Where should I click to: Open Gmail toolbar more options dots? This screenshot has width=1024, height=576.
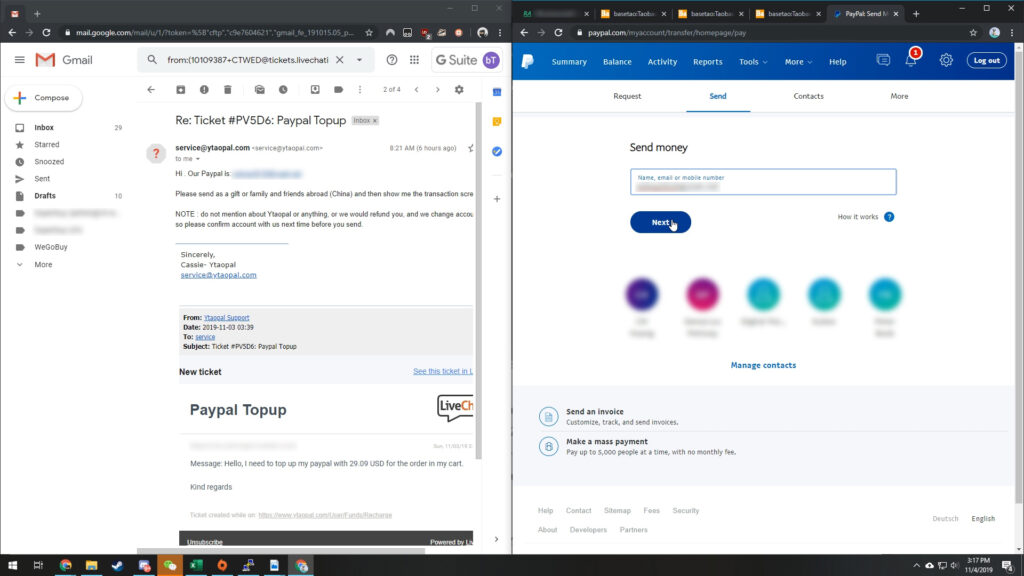point(360,89)
